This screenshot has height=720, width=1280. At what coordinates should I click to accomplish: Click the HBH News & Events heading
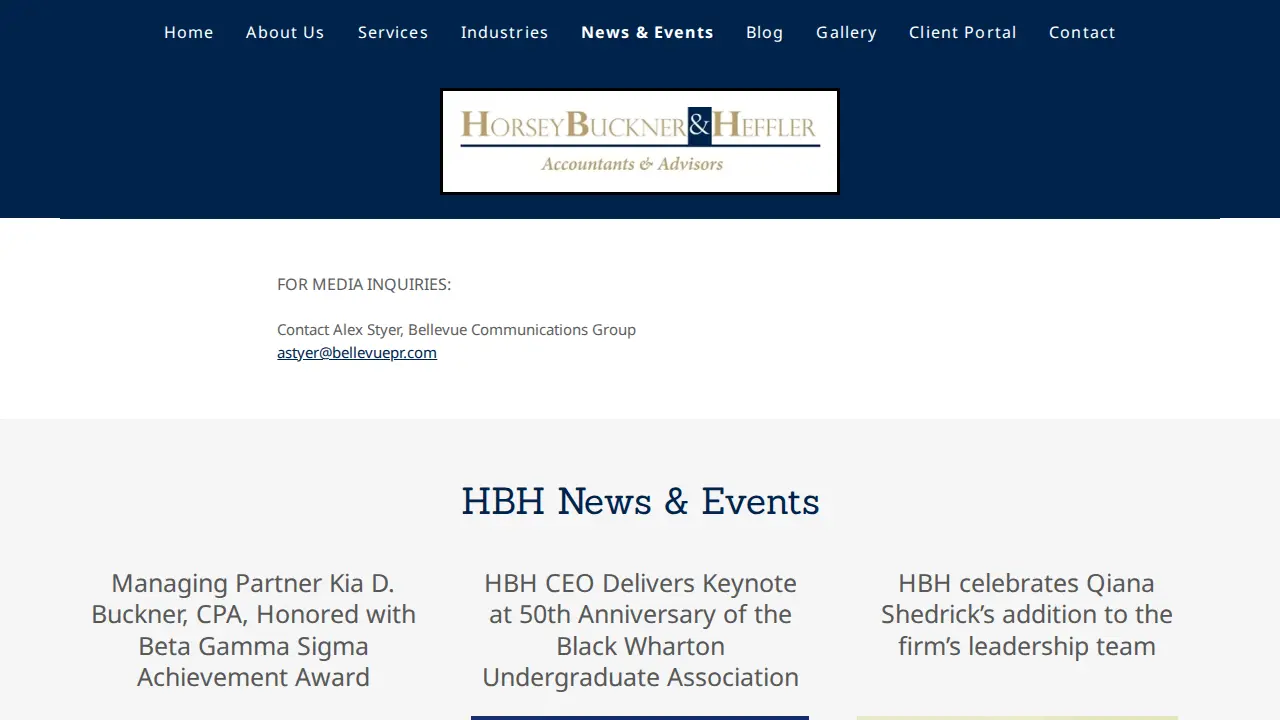coord(640,501)
